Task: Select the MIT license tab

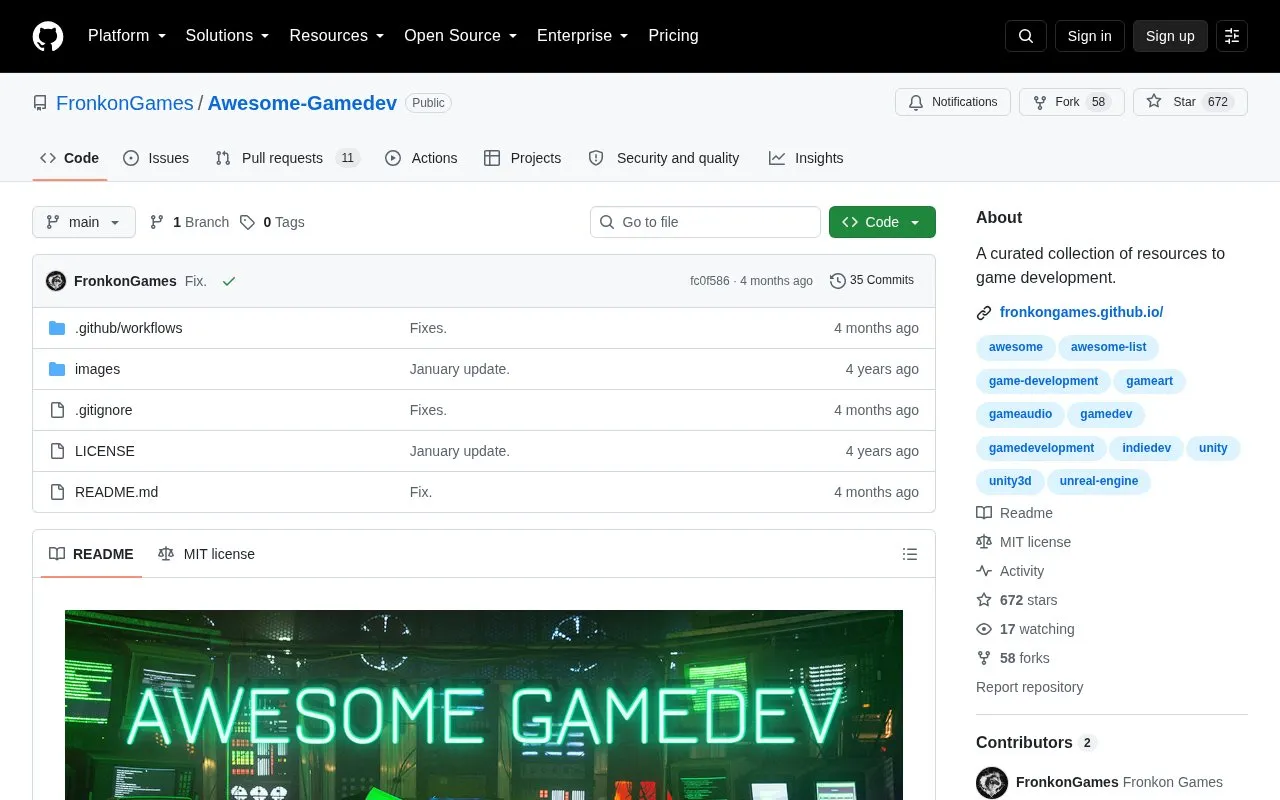Action: click(207, 554)
